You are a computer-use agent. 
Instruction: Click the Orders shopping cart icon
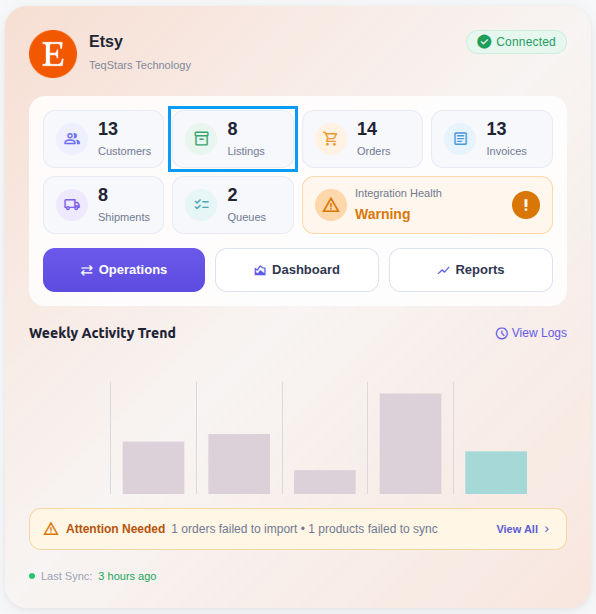(331, 139)
